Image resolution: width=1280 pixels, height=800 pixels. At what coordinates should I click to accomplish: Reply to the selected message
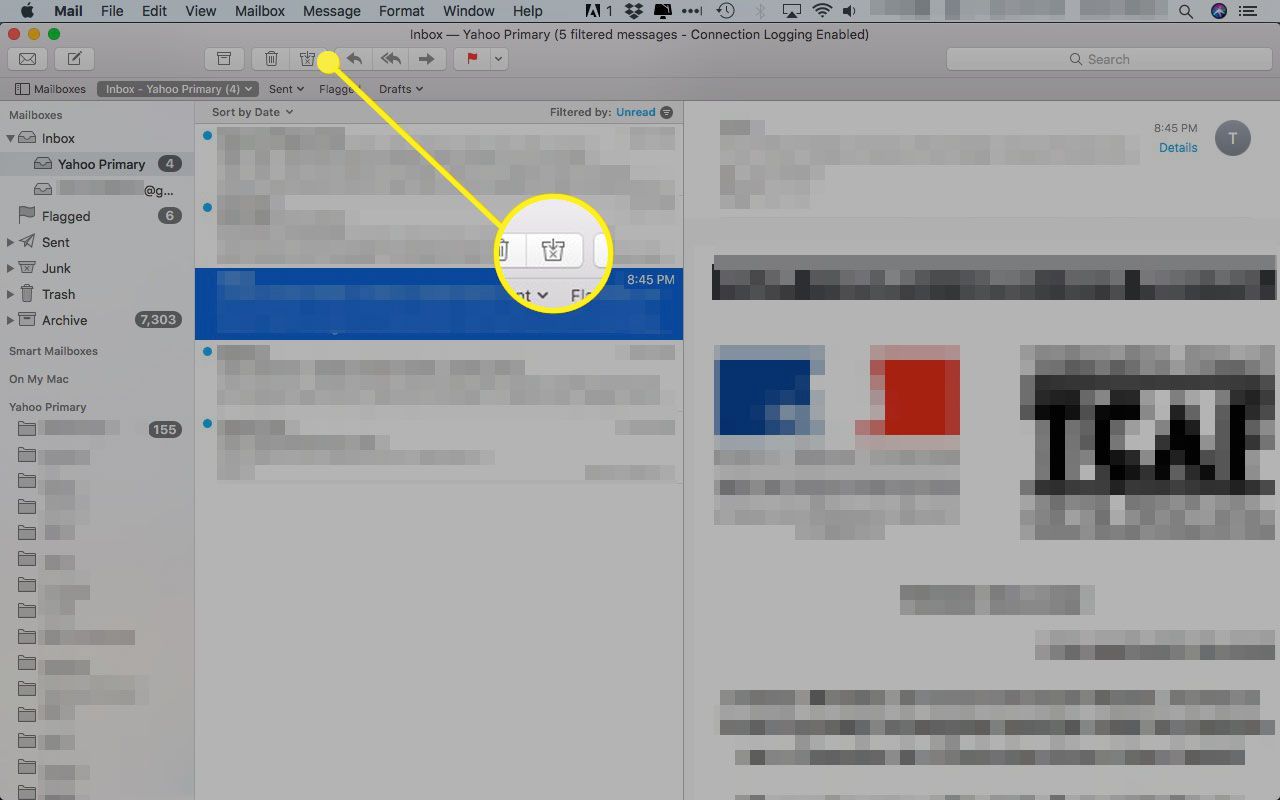pos(354,59)
